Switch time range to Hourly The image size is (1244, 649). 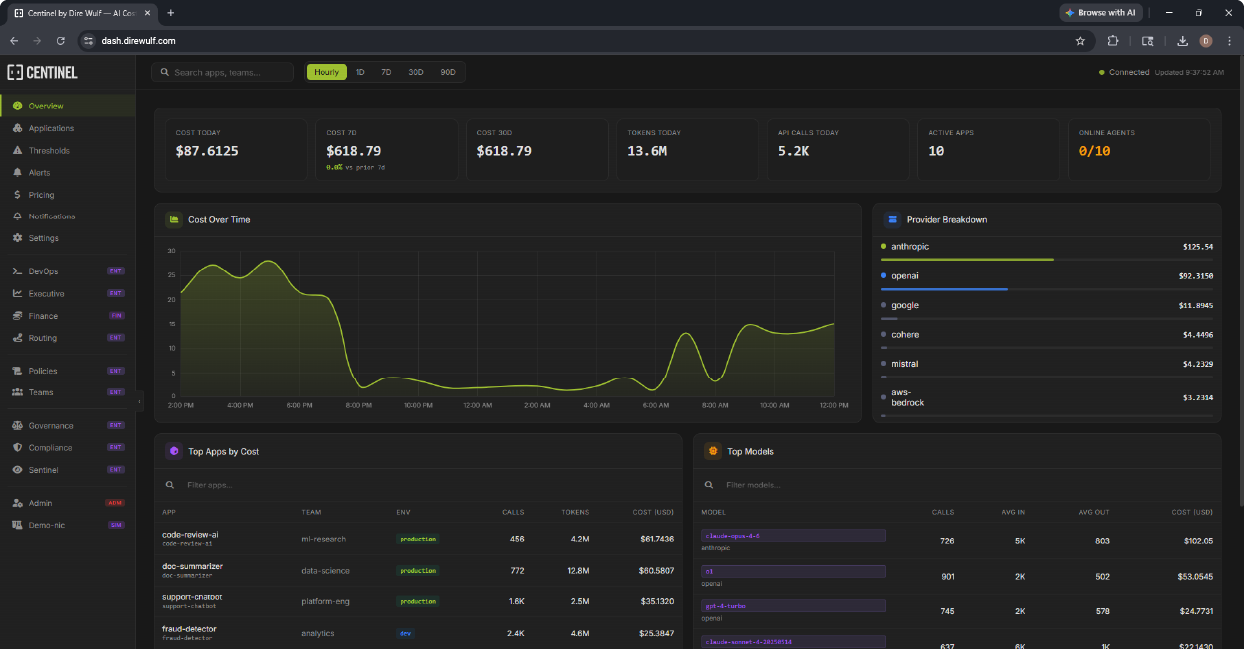(326, 72)
